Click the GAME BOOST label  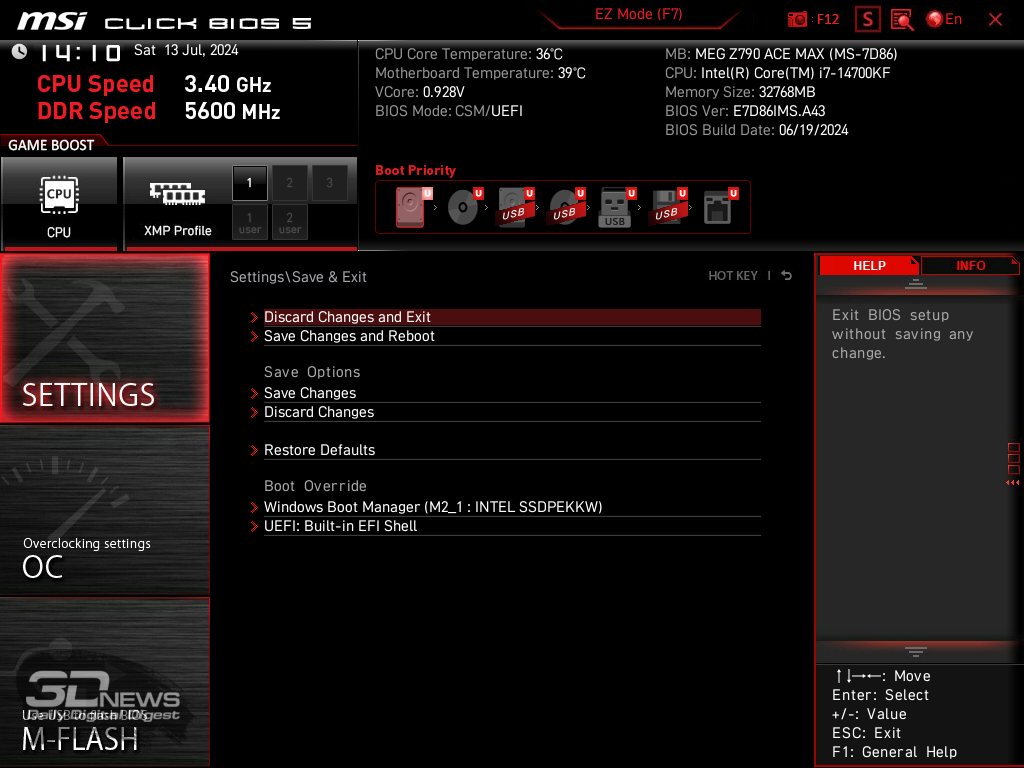[51, 145]
